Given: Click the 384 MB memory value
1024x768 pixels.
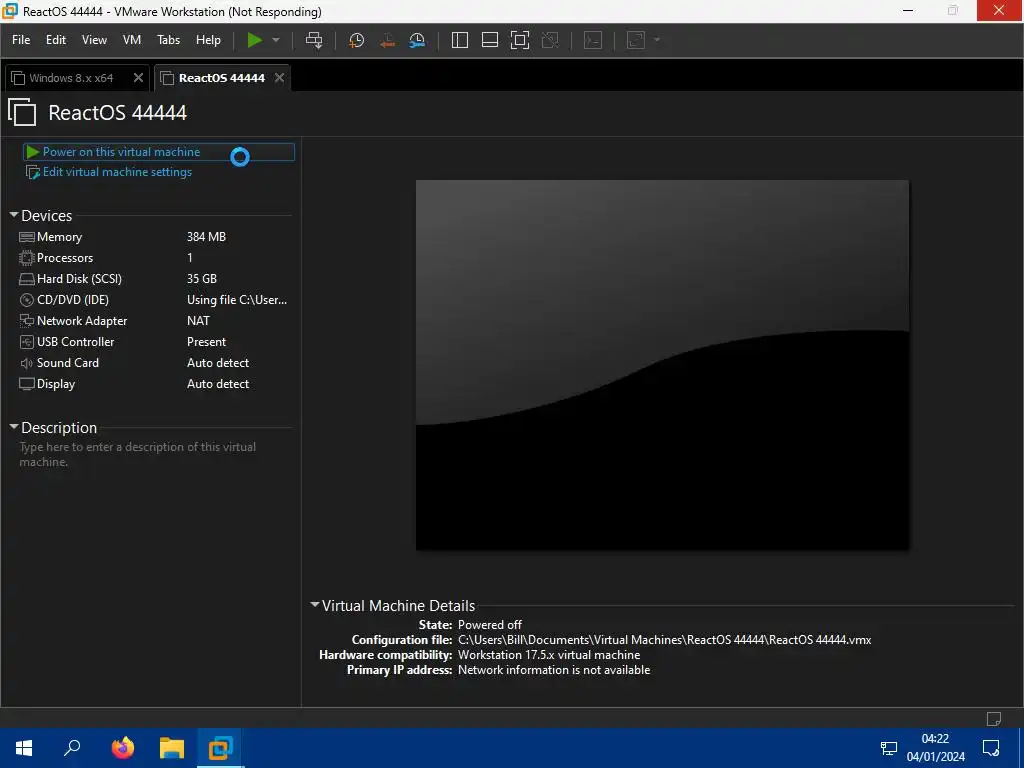Looking at the screenshot, I should [206, 237].
